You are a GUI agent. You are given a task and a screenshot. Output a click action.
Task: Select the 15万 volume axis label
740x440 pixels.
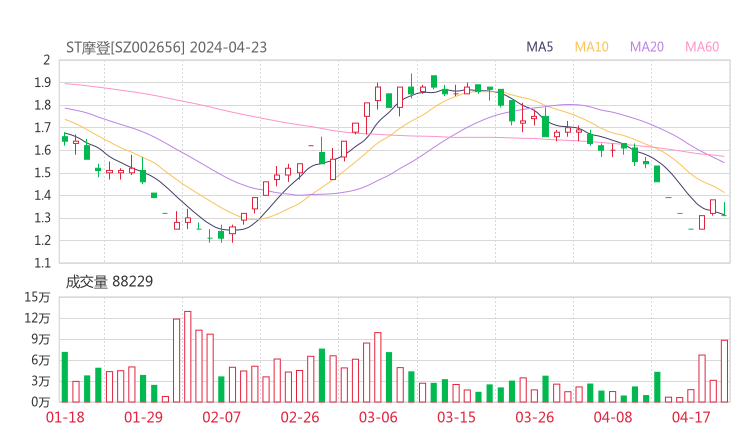coord(37,297)
